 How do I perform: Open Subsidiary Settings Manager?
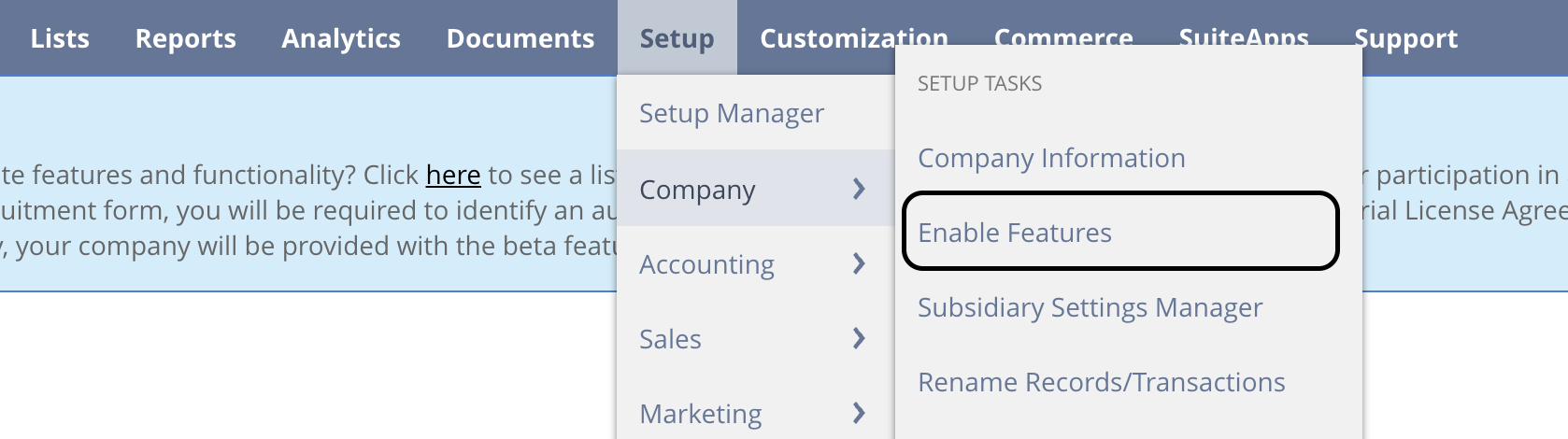[x=1090, y=307]
